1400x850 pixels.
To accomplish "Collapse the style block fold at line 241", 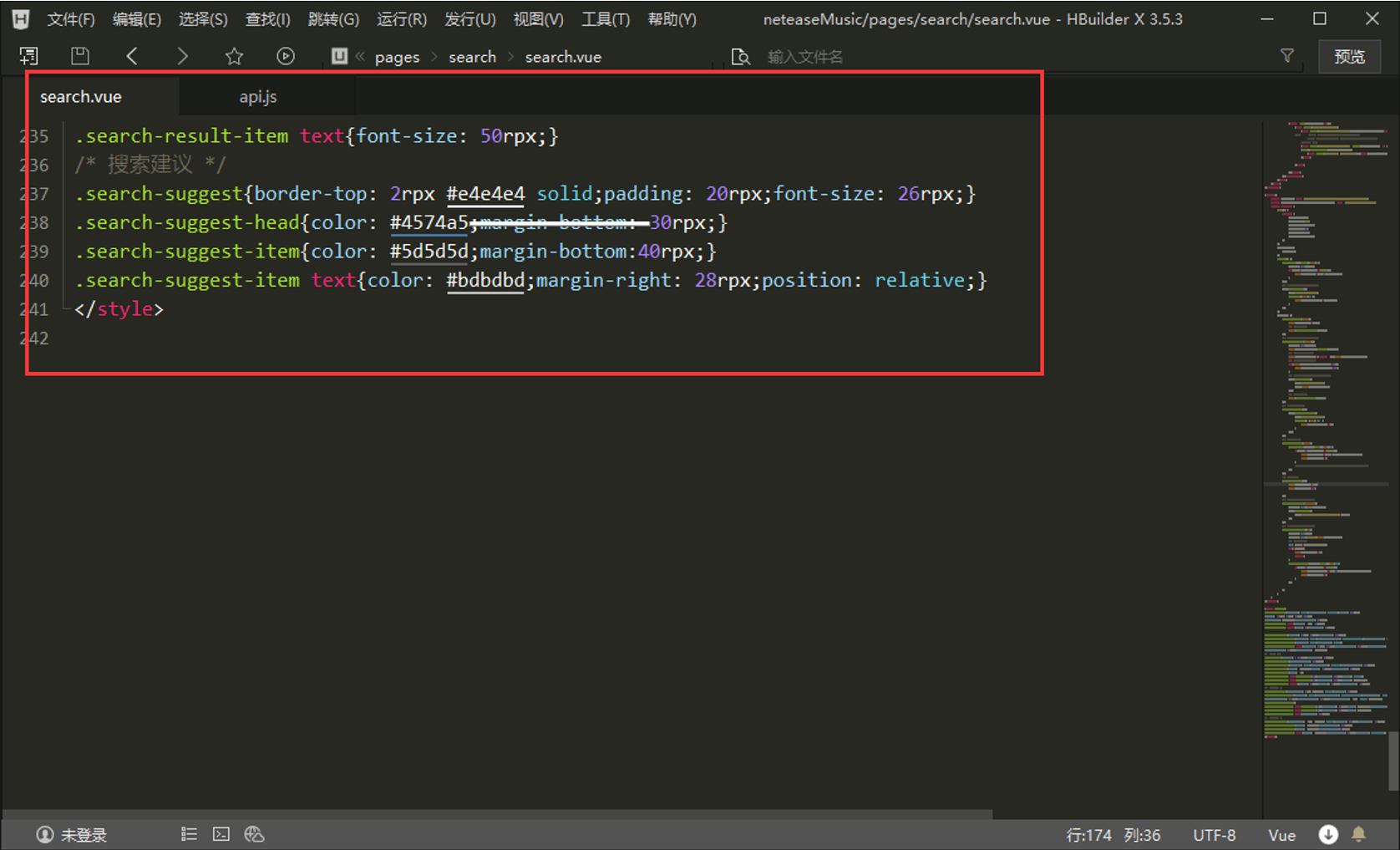I will pos(65,309).
